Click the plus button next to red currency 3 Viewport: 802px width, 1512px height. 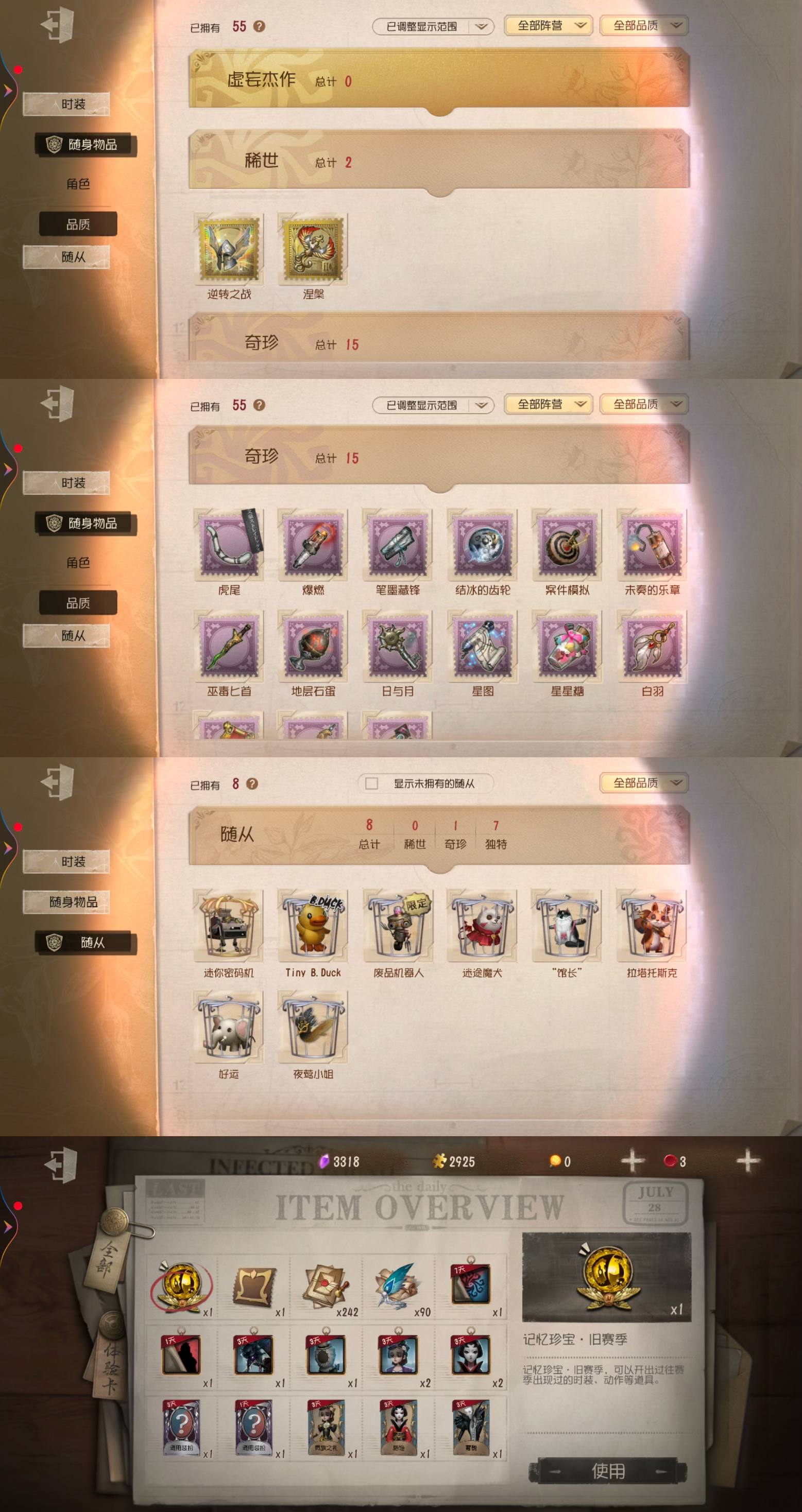click(x=747, y=1160)
